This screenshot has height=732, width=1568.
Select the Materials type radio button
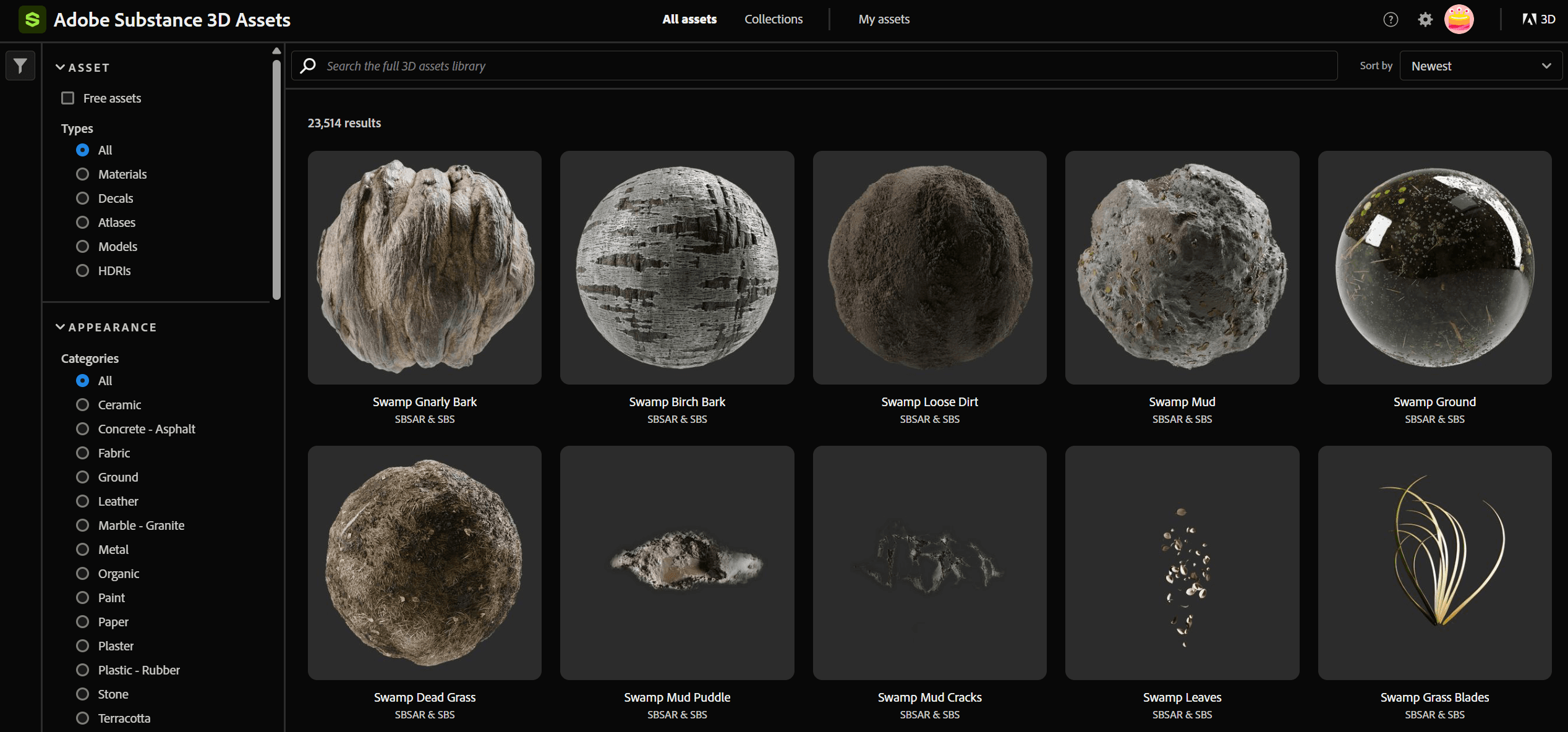[82, 174]
